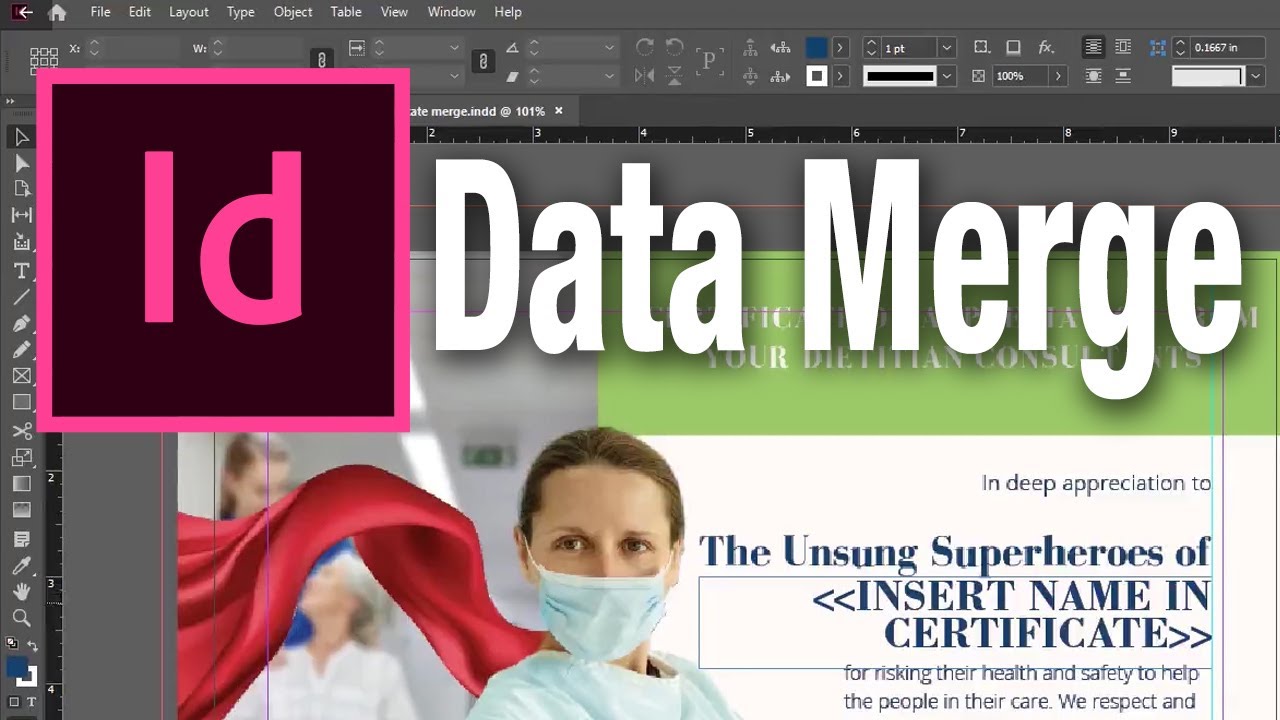
Task: Open the Type menu
Action: 240,12
